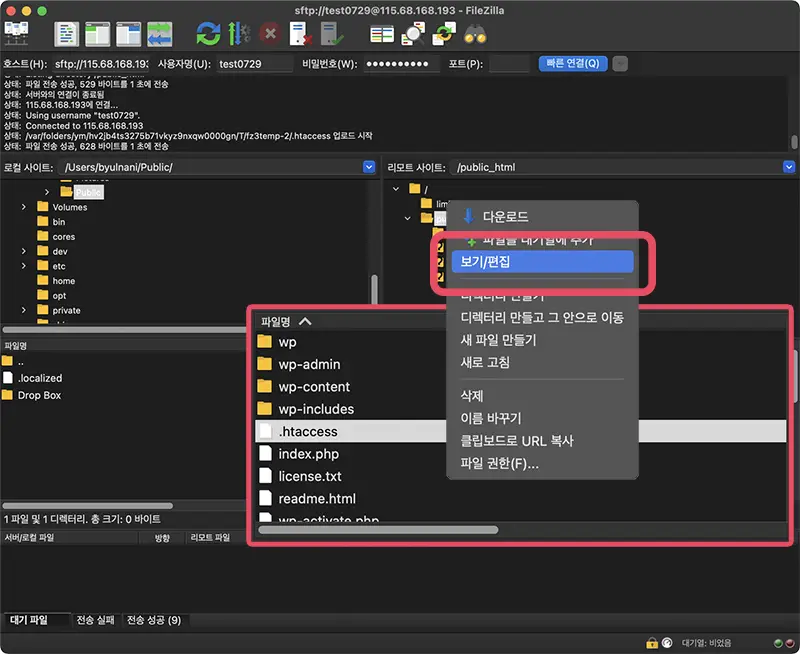Toggle remote directory tree display icon
This screenshot has width=800, height=654.
click(x=128, y=34)
